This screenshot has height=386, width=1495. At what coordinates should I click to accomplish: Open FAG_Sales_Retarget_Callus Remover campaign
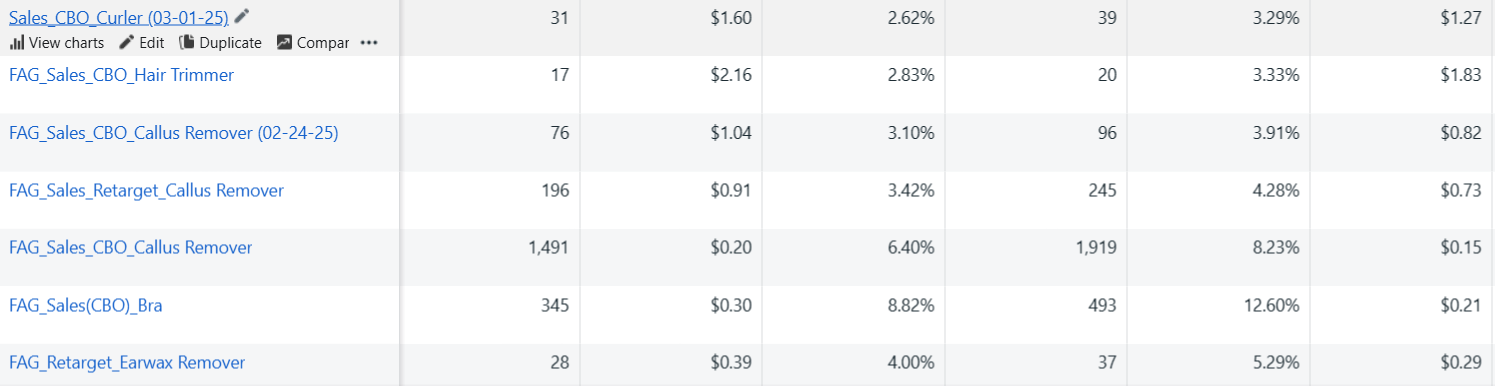pos(146,190)
